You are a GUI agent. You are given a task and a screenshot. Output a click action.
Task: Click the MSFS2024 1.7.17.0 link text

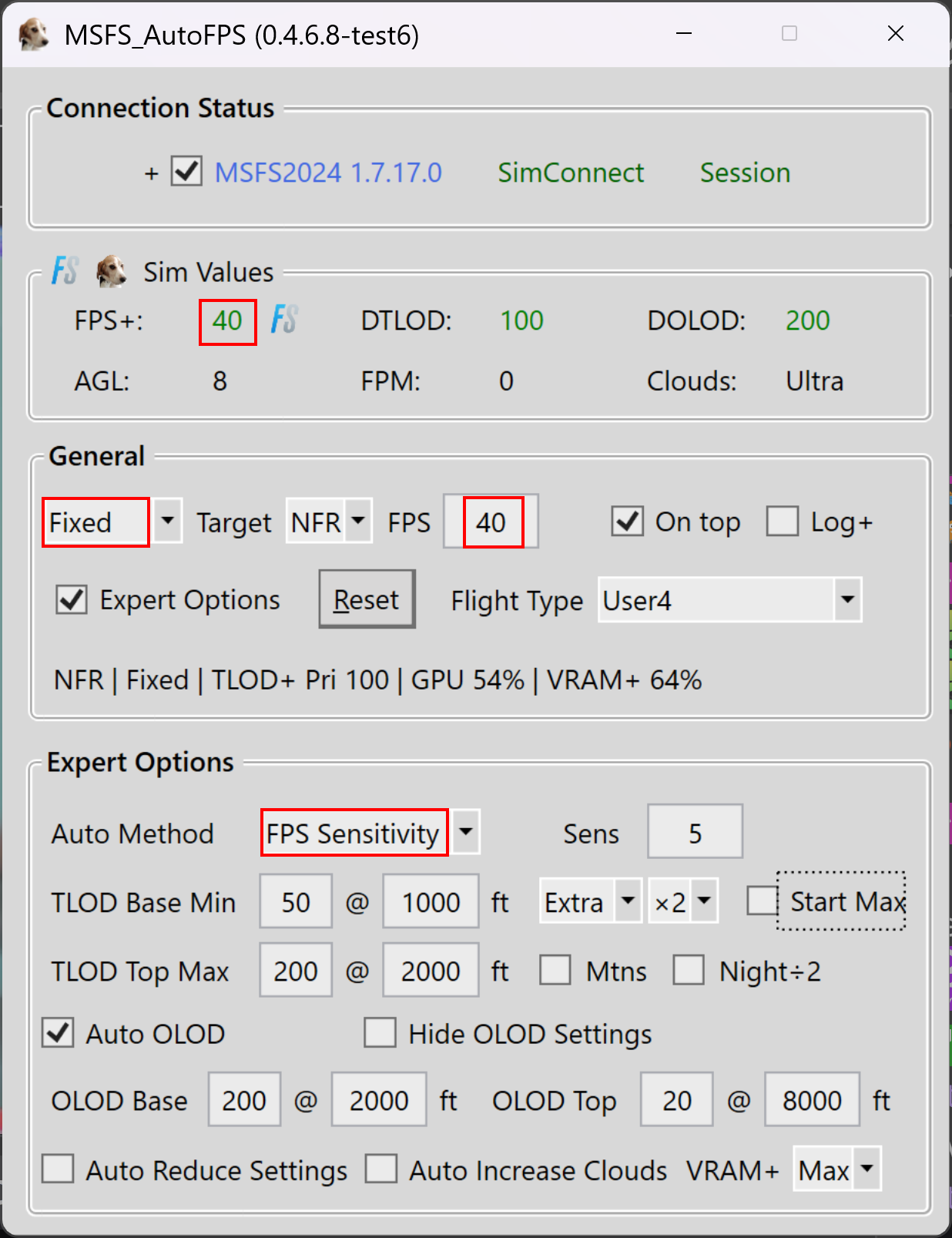pos(328,173)
